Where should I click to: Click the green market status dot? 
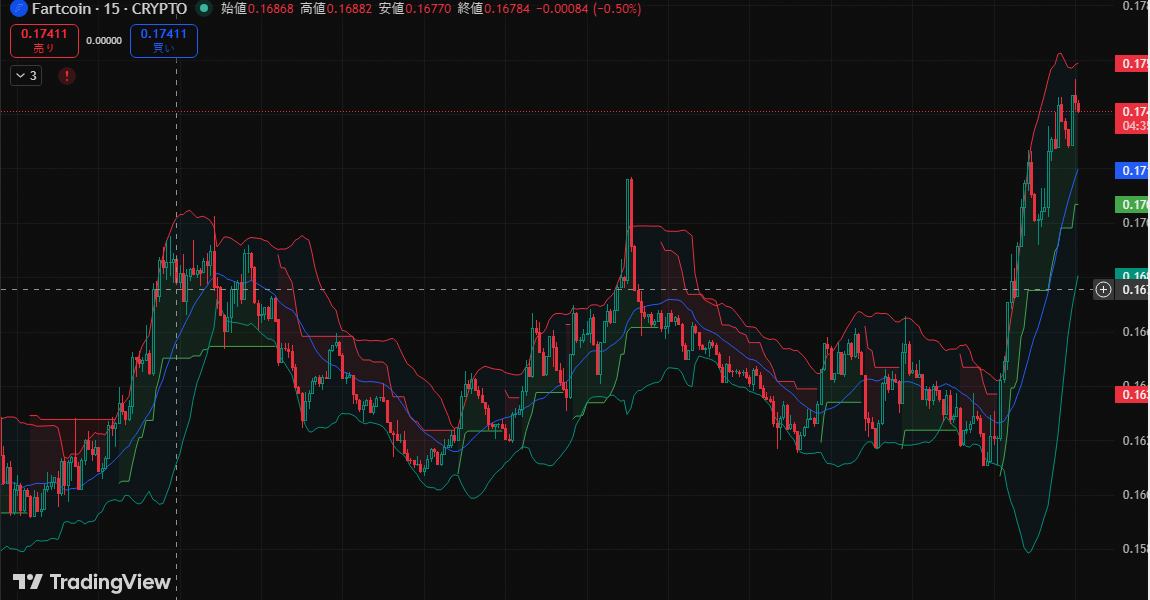pos(204,9)
